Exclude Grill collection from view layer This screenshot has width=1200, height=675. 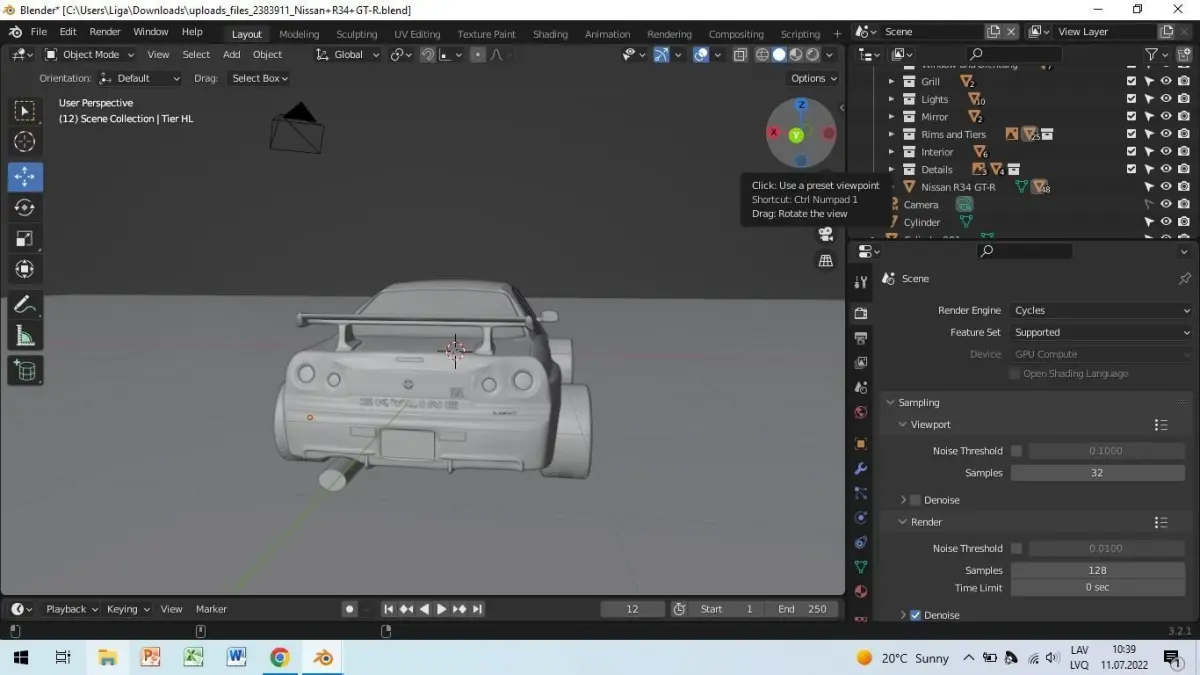pyautogui.click(x=1131, y=81)
